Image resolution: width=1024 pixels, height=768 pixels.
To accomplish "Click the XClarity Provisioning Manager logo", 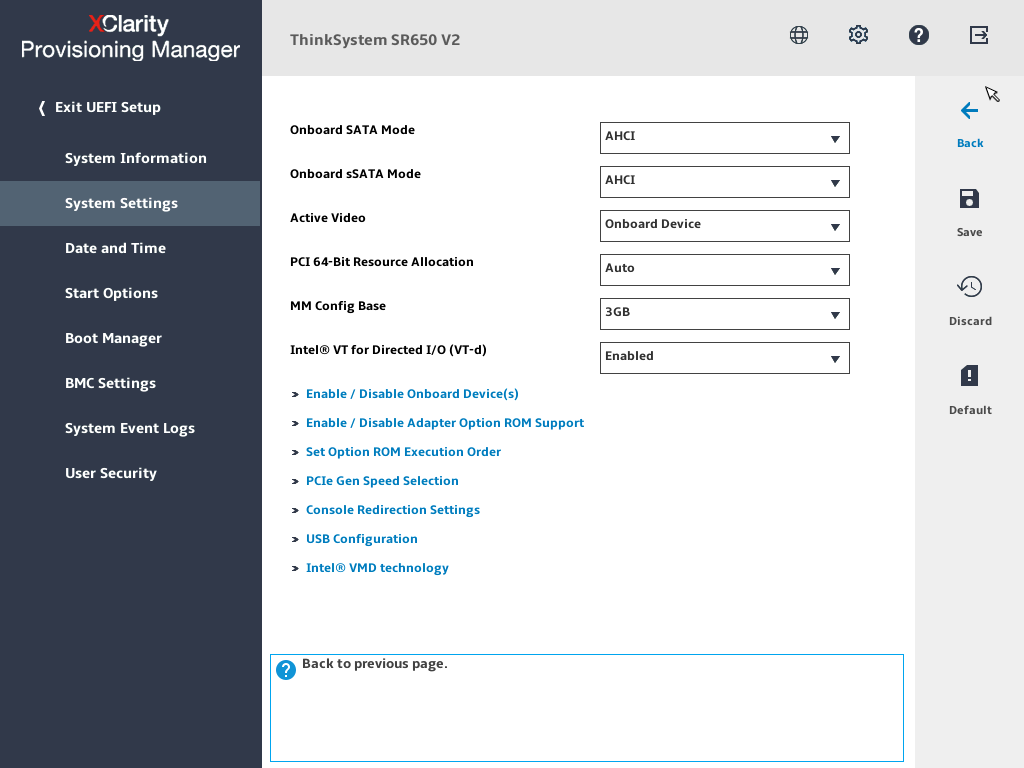I will point(130,37).
